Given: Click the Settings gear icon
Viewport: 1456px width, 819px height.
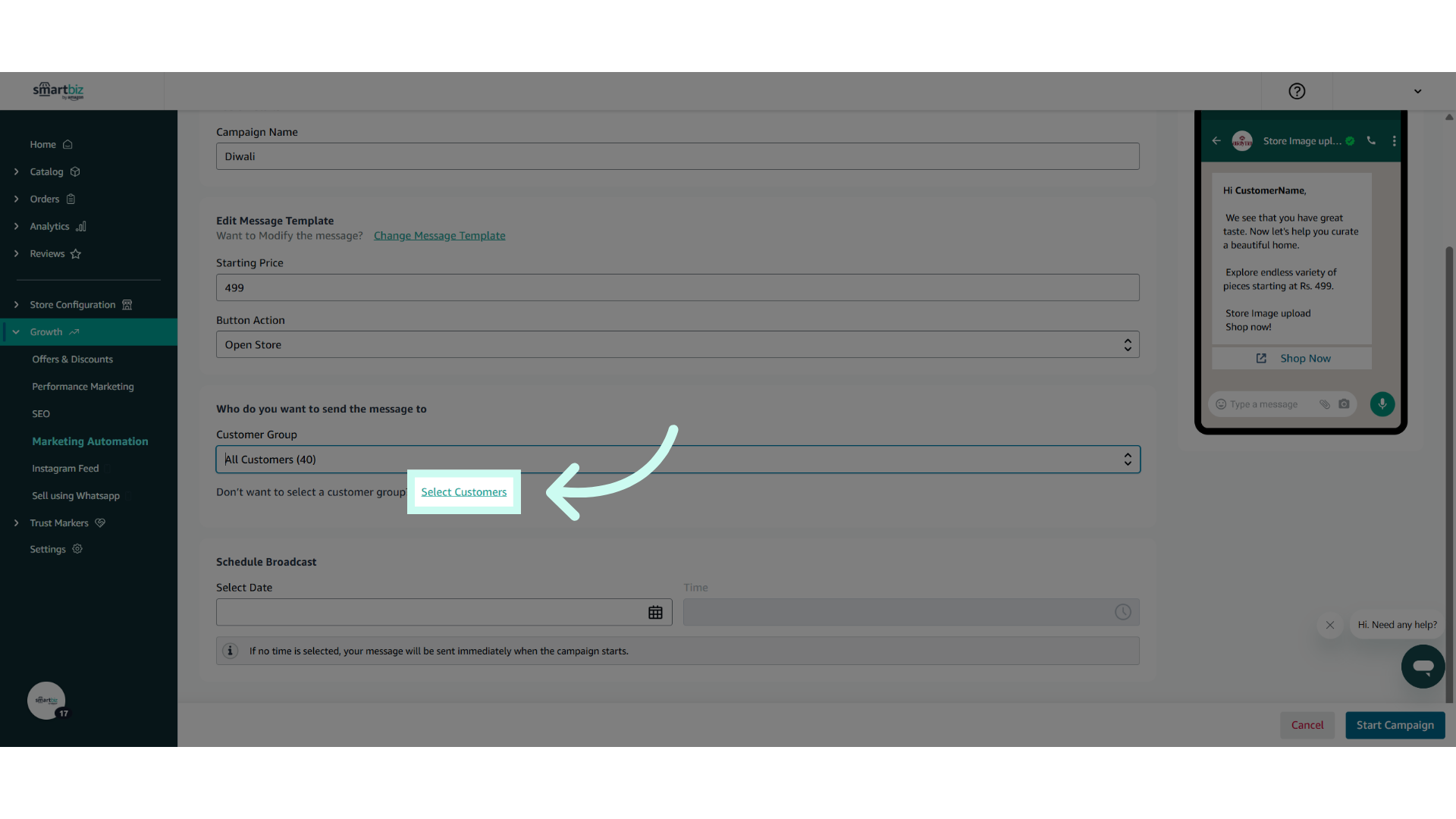Looking at the screenshot, I should pyautogui.click(x=77, y=548).
